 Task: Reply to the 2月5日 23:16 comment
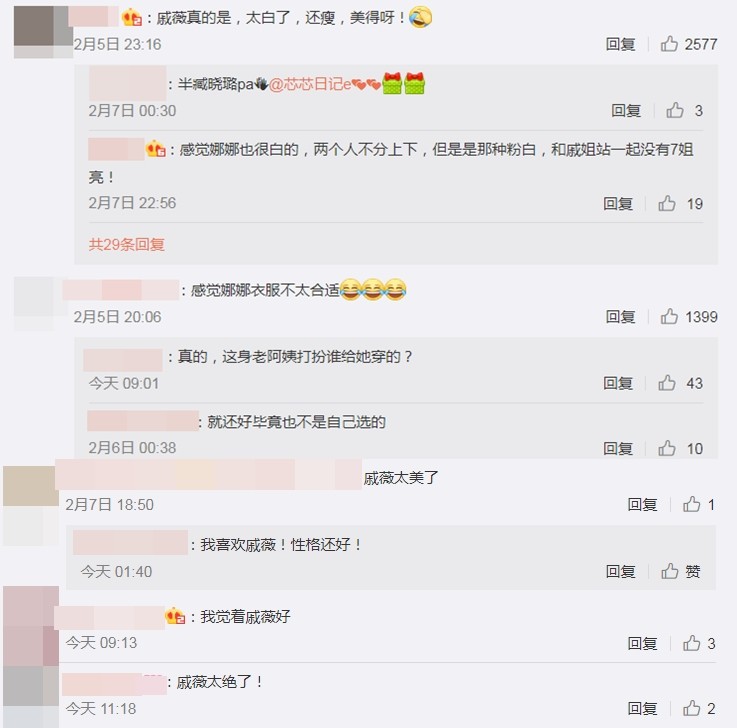[x=620, y=44]
